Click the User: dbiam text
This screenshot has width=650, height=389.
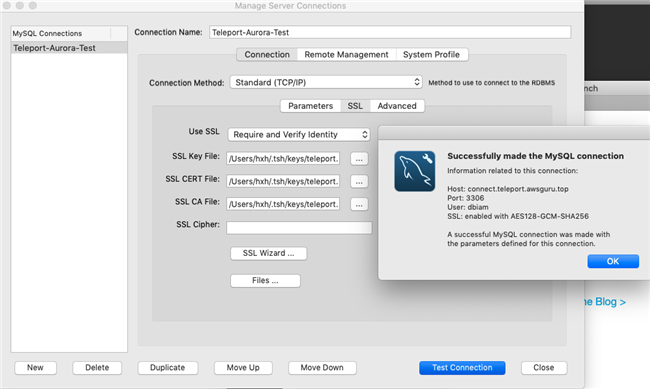(468, 207)
